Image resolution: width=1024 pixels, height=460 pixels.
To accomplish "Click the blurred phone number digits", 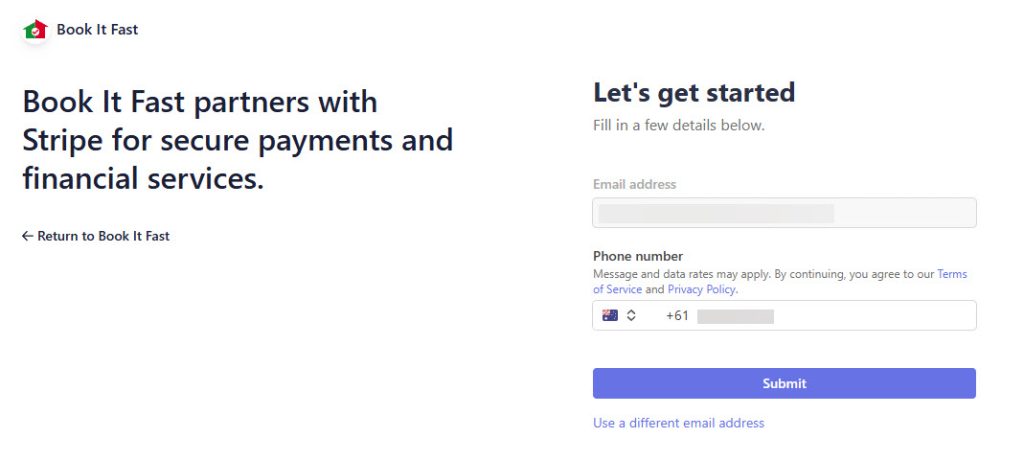I will point(736,316).
